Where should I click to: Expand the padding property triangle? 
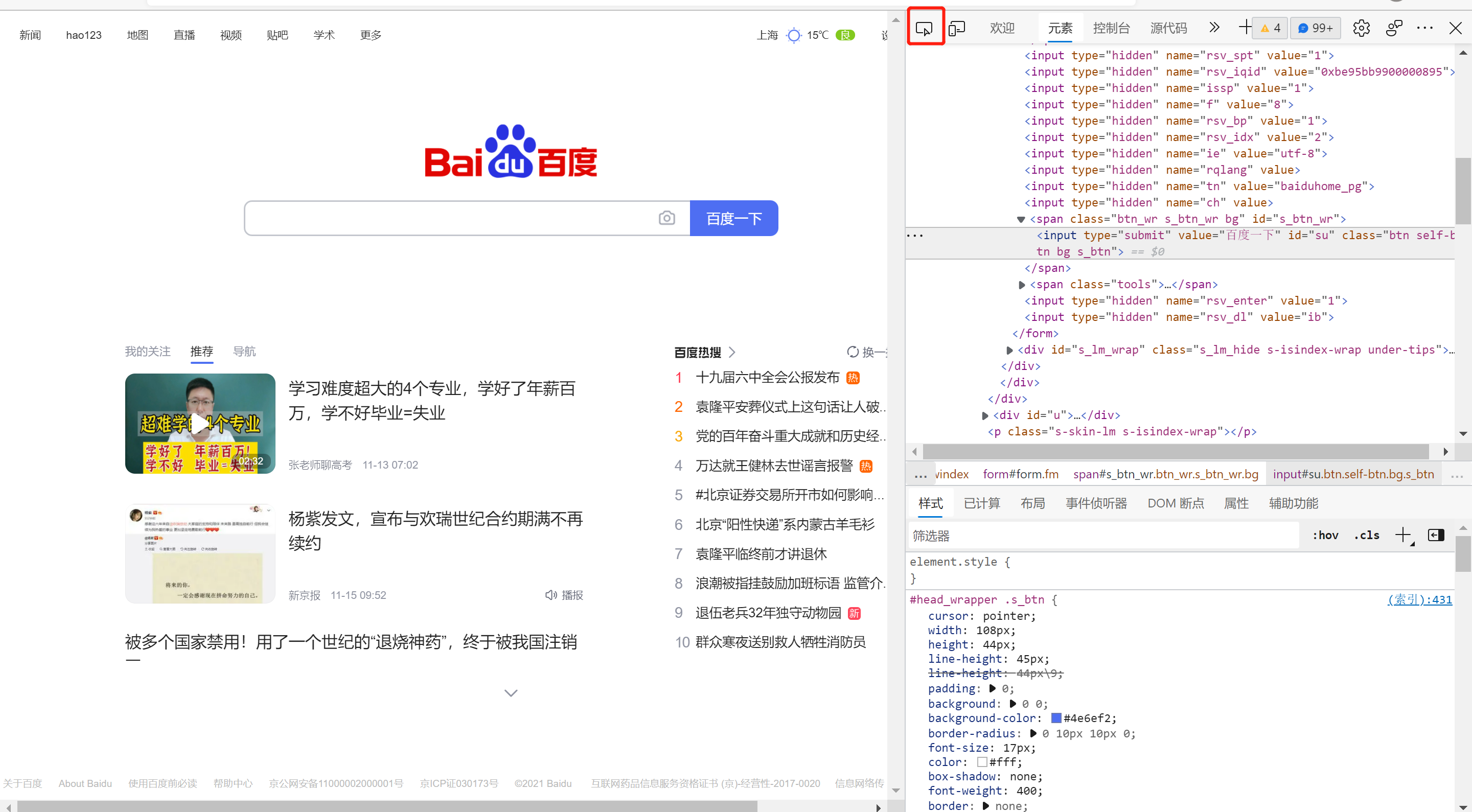[993, 688]
